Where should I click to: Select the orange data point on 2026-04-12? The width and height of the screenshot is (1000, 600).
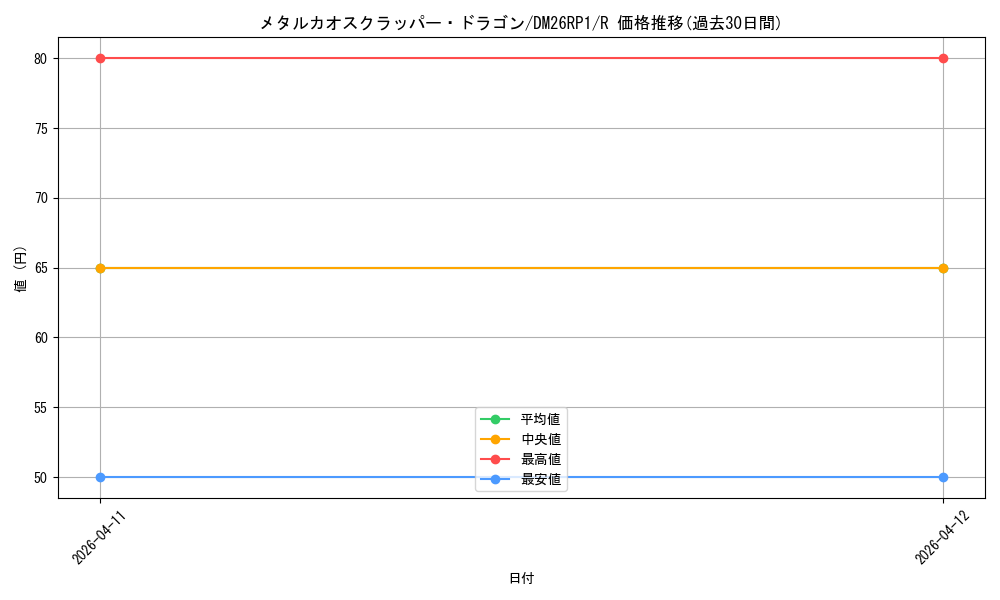pyautogui.click(x=943, y=268)
